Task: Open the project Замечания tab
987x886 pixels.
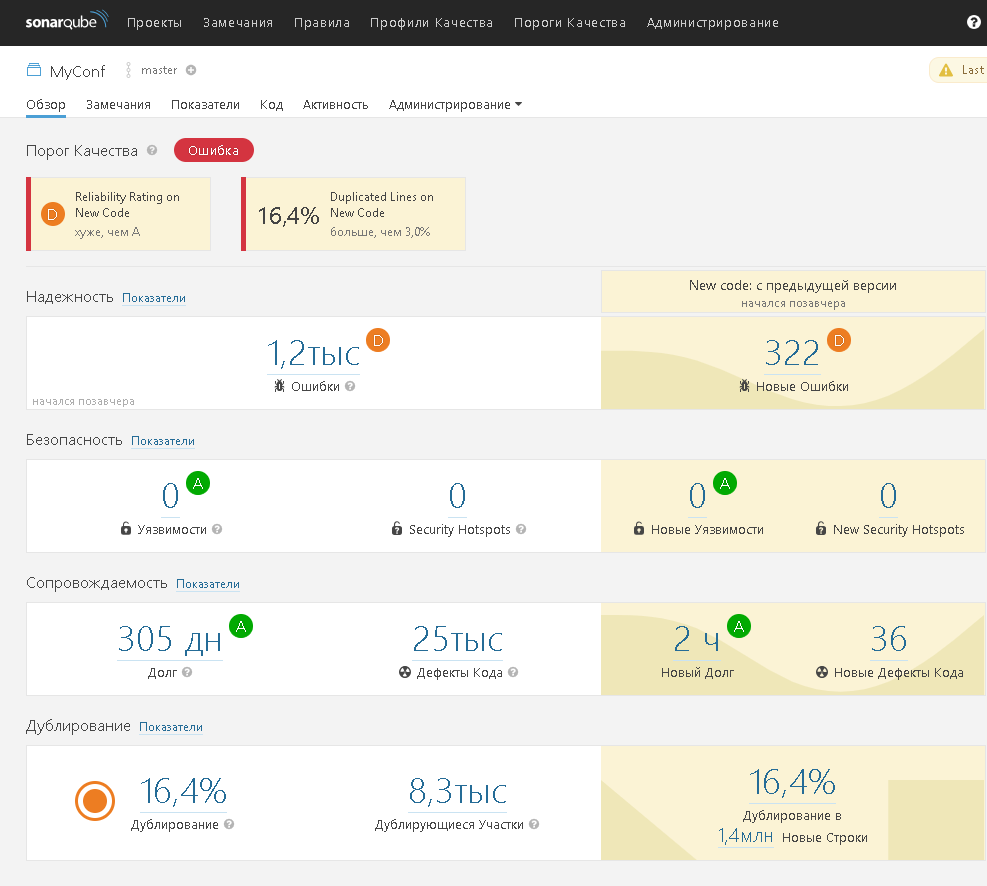Action: click(118, 105)
